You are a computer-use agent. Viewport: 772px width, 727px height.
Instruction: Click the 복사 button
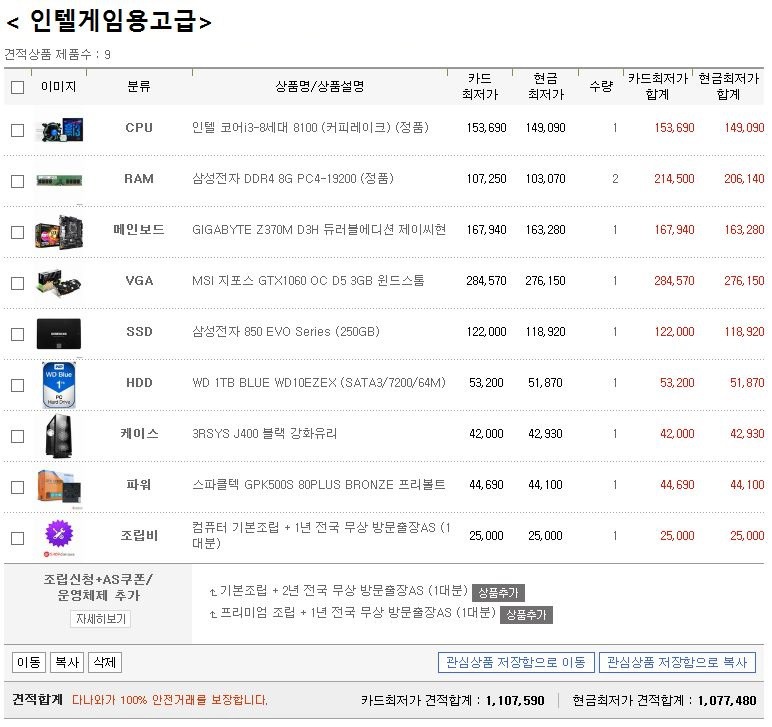67,663
